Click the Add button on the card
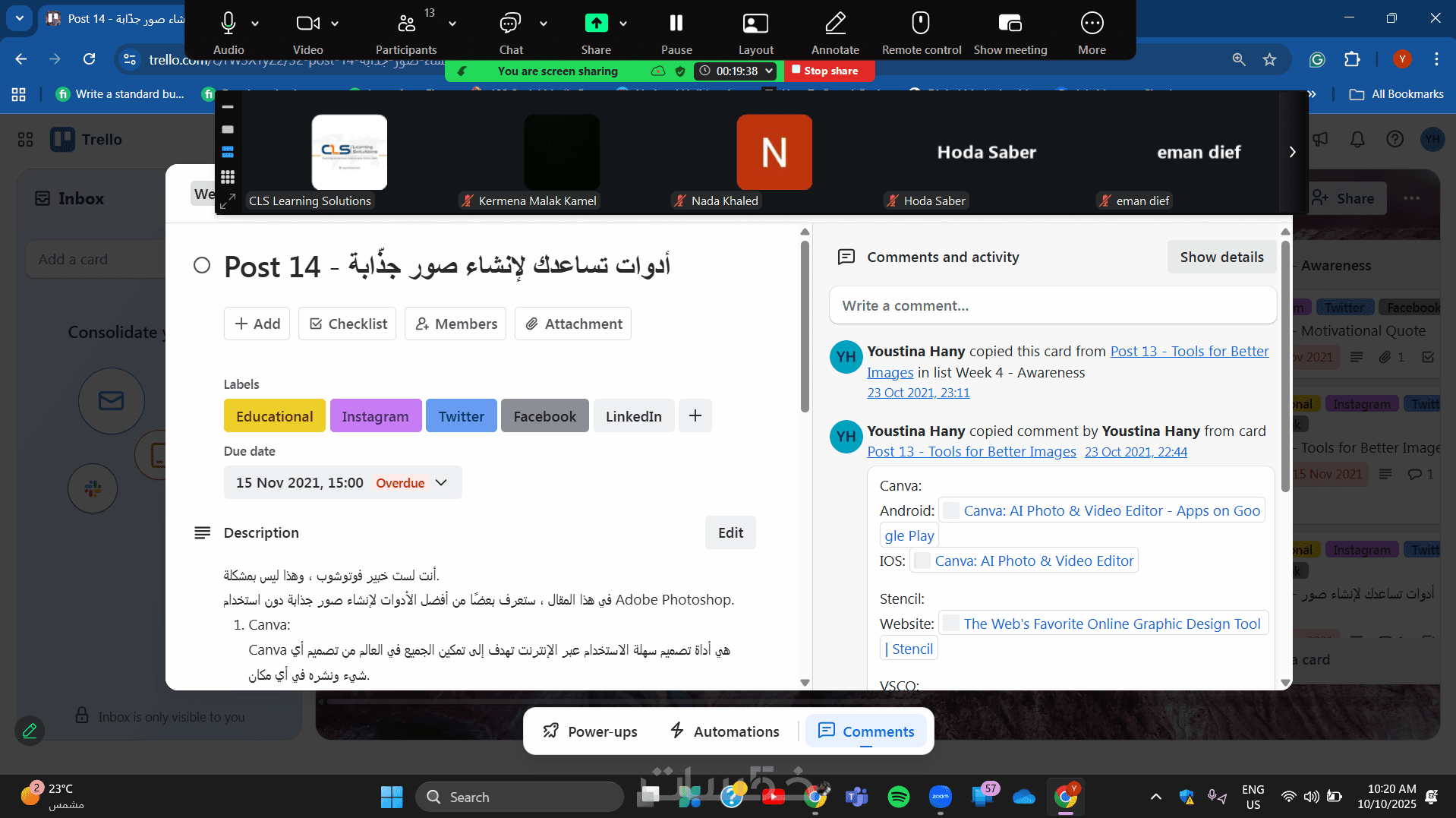This screenshot has height=818, width=1456. pos(257,324)
